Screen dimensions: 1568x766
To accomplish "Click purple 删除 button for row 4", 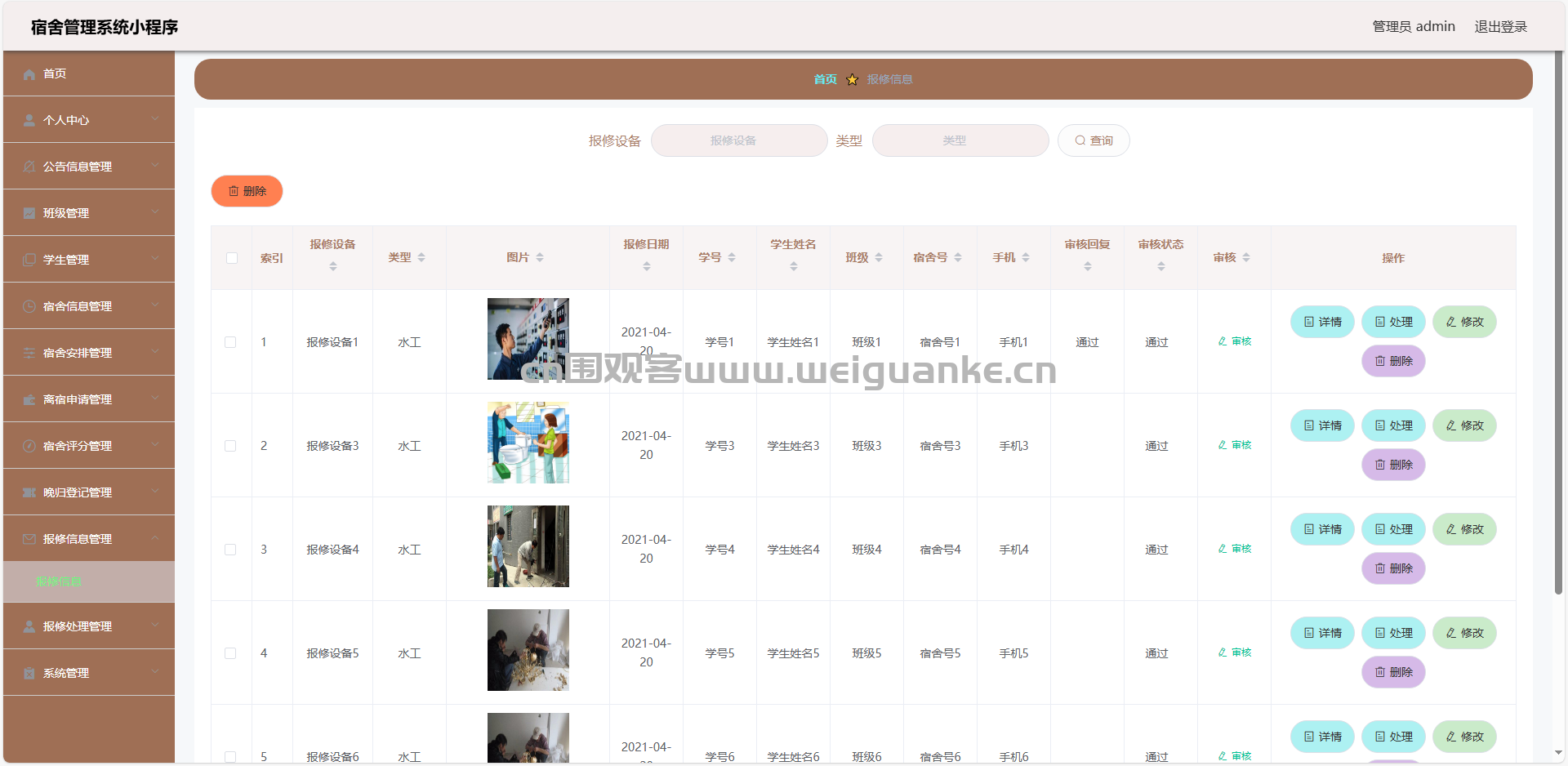I will (x=1393, y=672).
